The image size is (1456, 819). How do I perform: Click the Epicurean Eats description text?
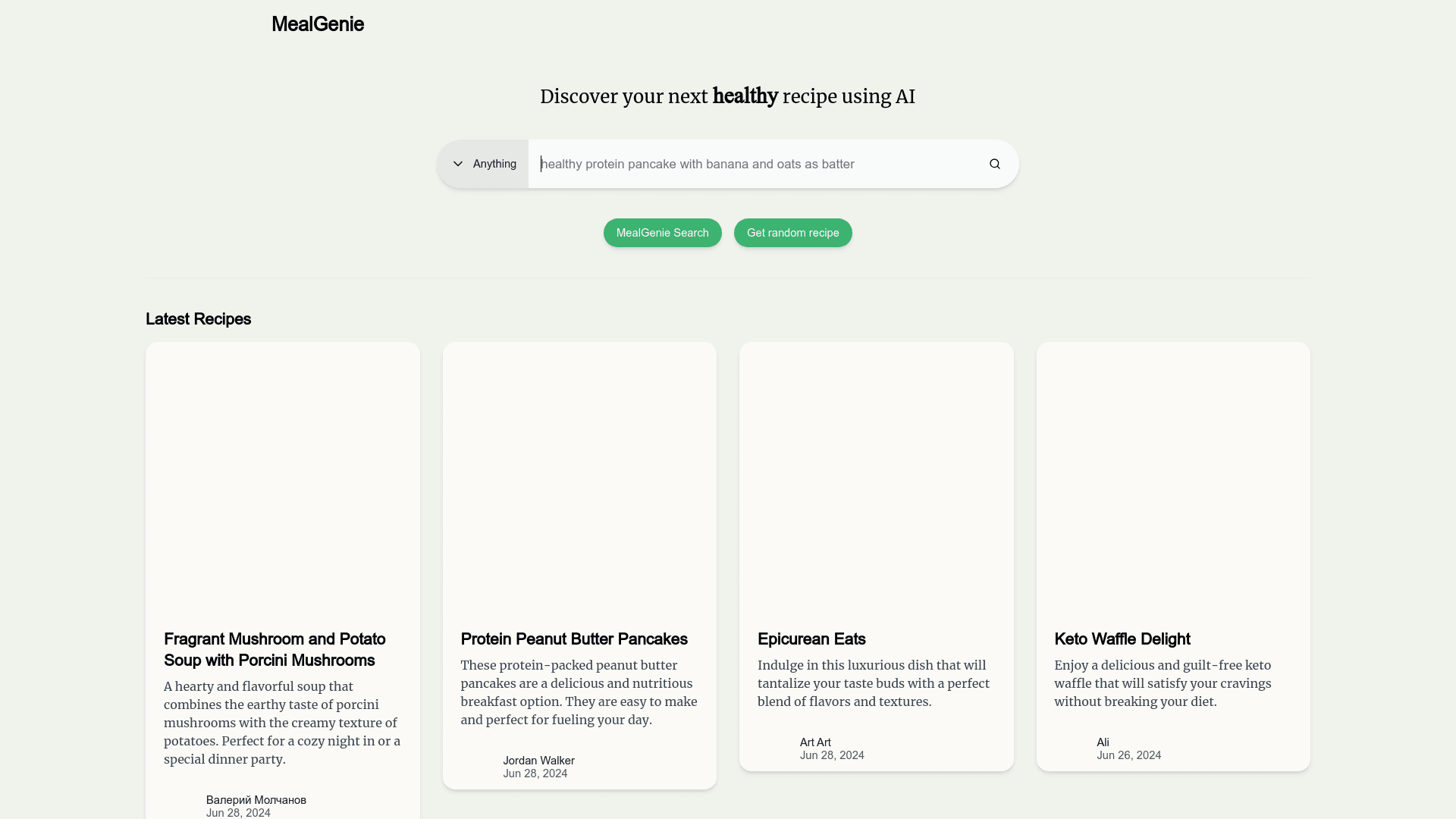click(x=873, y=683)
